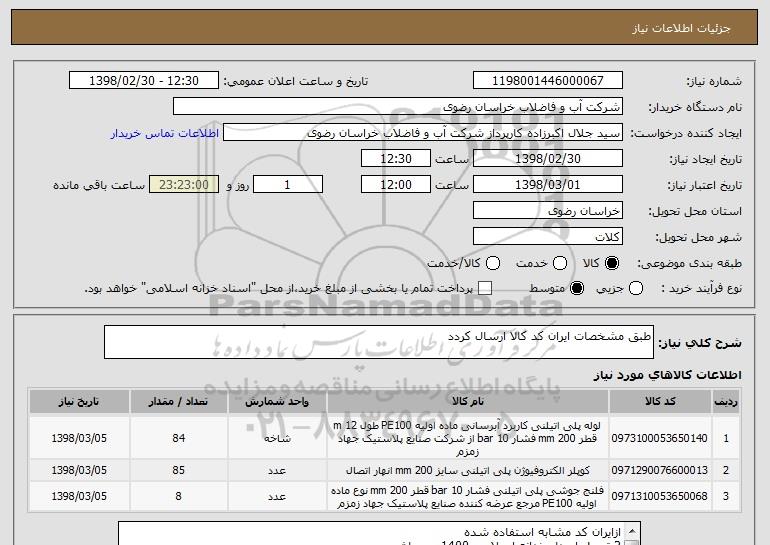The width and height of the screenshot is (770, 545).
Task: Click the remaining days field showing 1
Action: point(288,185)
